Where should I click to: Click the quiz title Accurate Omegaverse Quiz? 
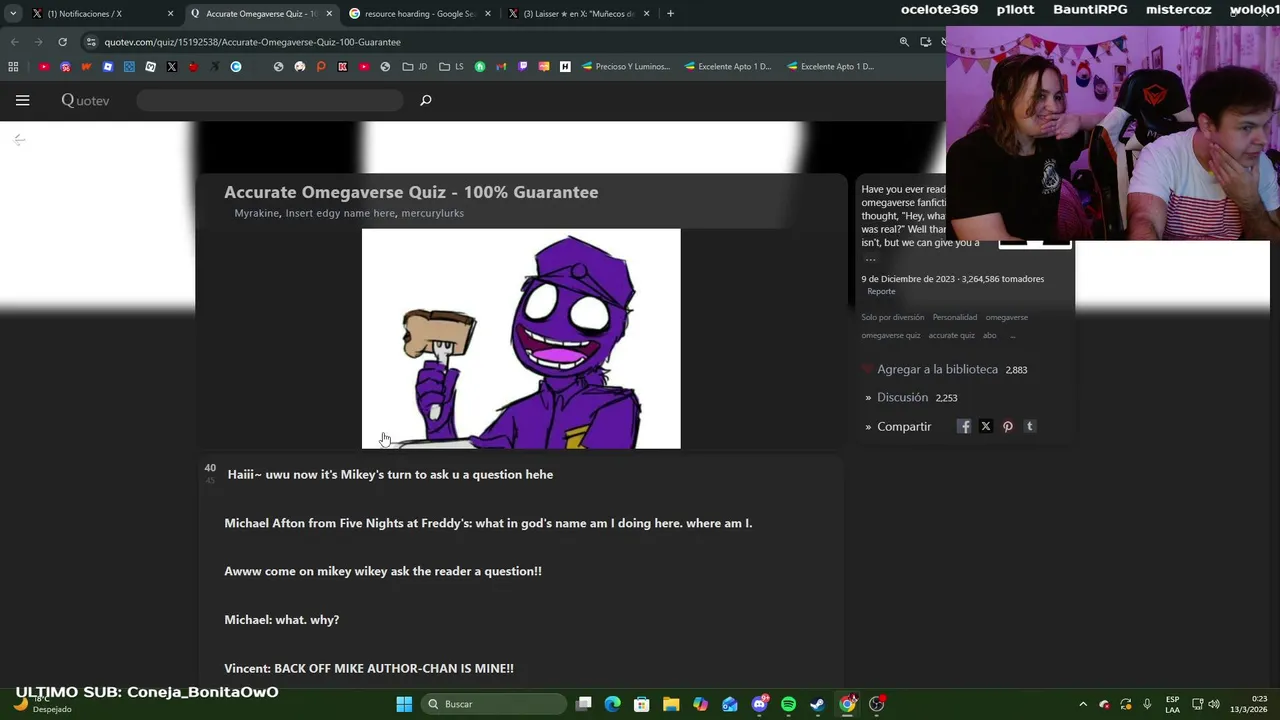click(x=411, y=192)
